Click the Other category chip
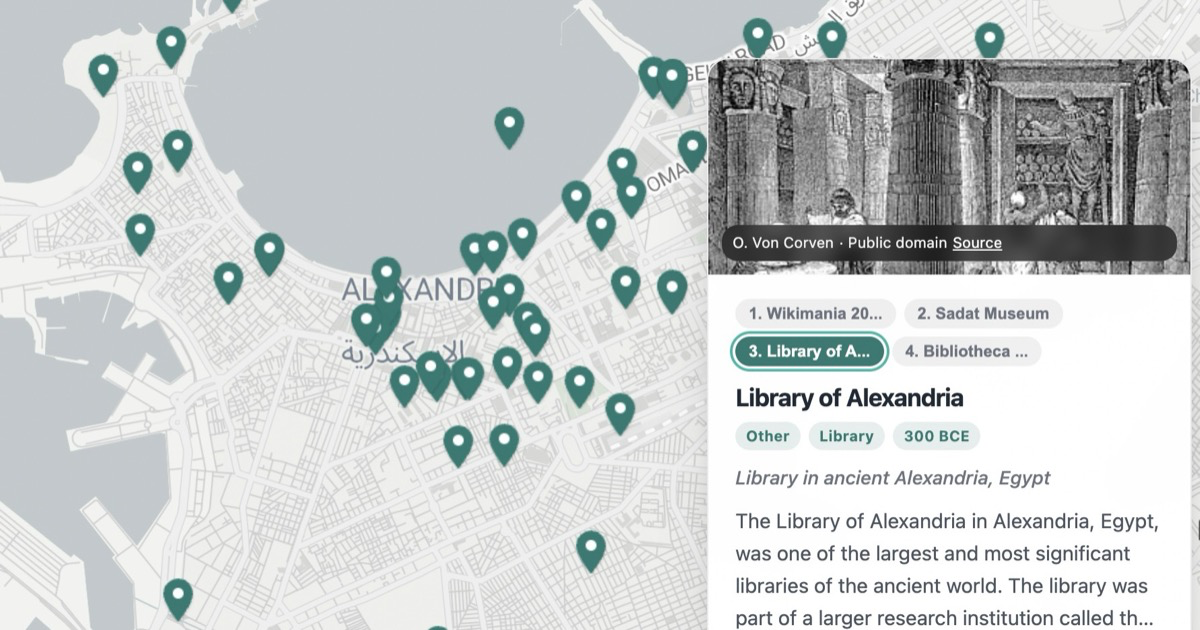1200x630 pixels. [766, 436]
